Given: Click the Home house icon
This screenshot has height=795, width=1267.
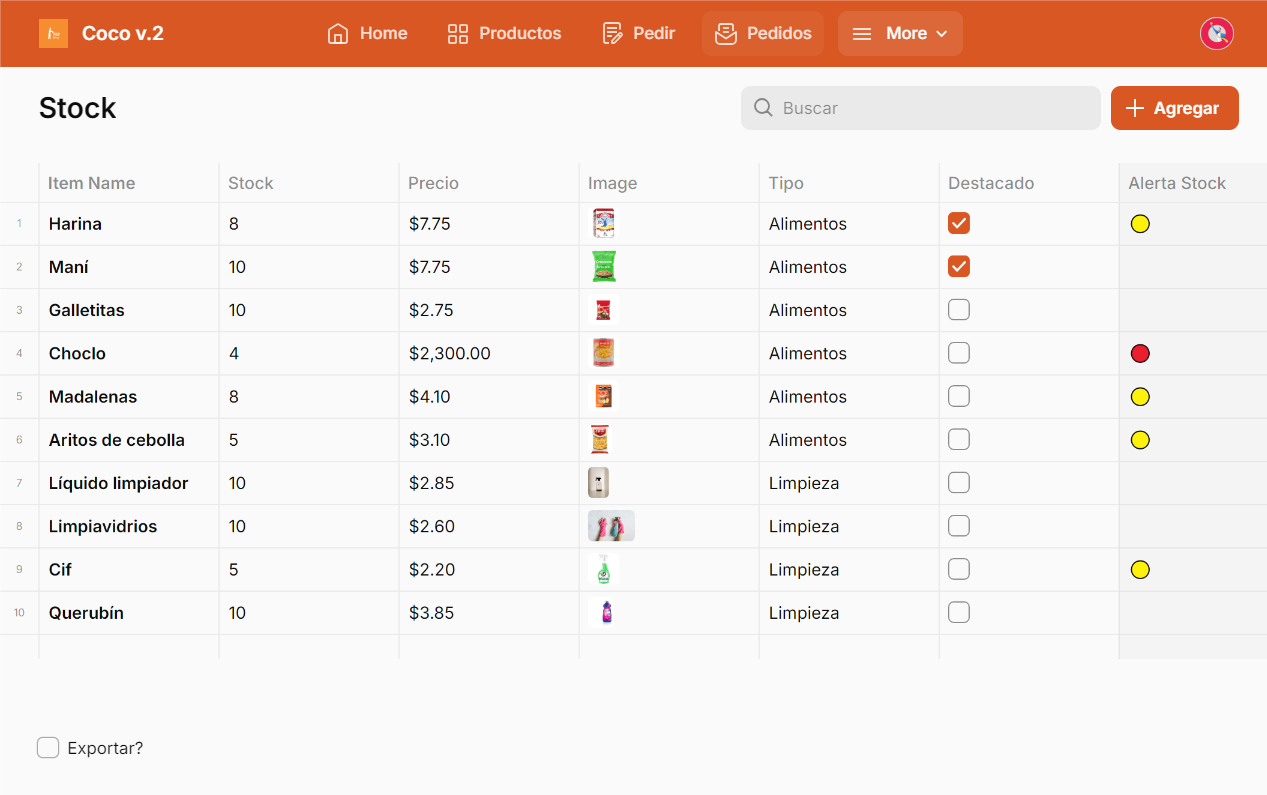Looking at the screenshot, I should point(338,34).
